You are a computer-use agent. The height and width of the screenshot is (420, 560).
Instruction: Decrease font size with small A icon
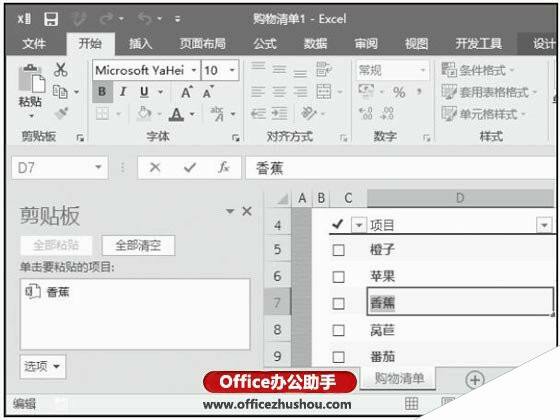(208, 92)
